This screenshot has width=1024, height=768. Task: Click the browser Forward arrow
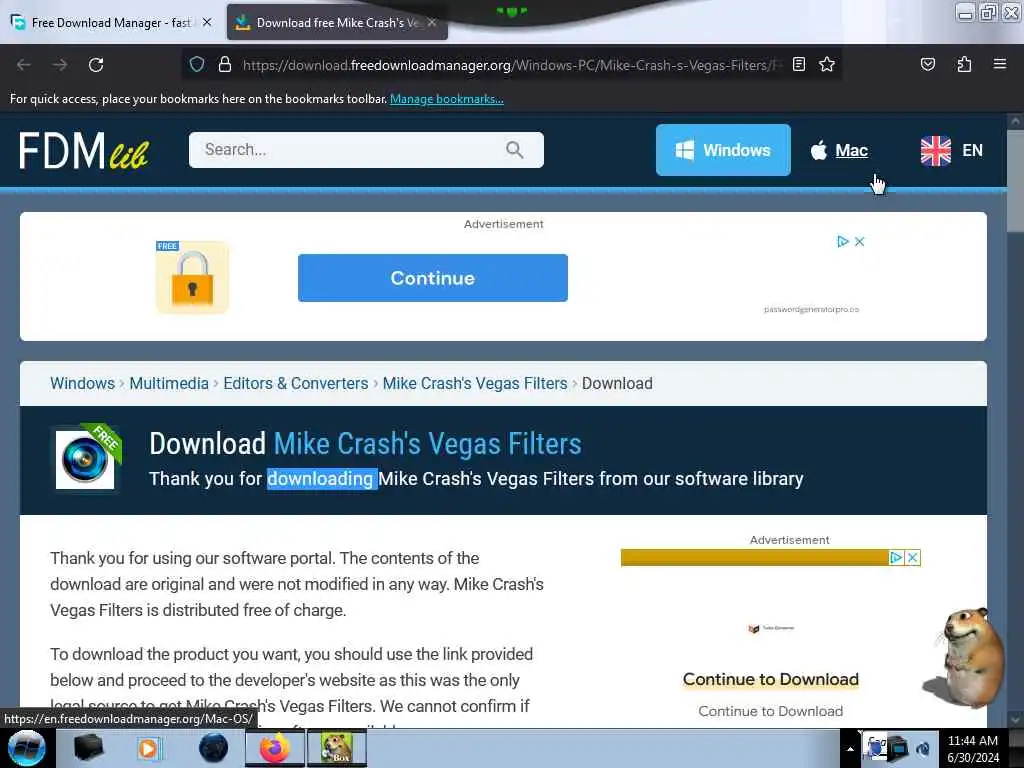click(60, 65)
